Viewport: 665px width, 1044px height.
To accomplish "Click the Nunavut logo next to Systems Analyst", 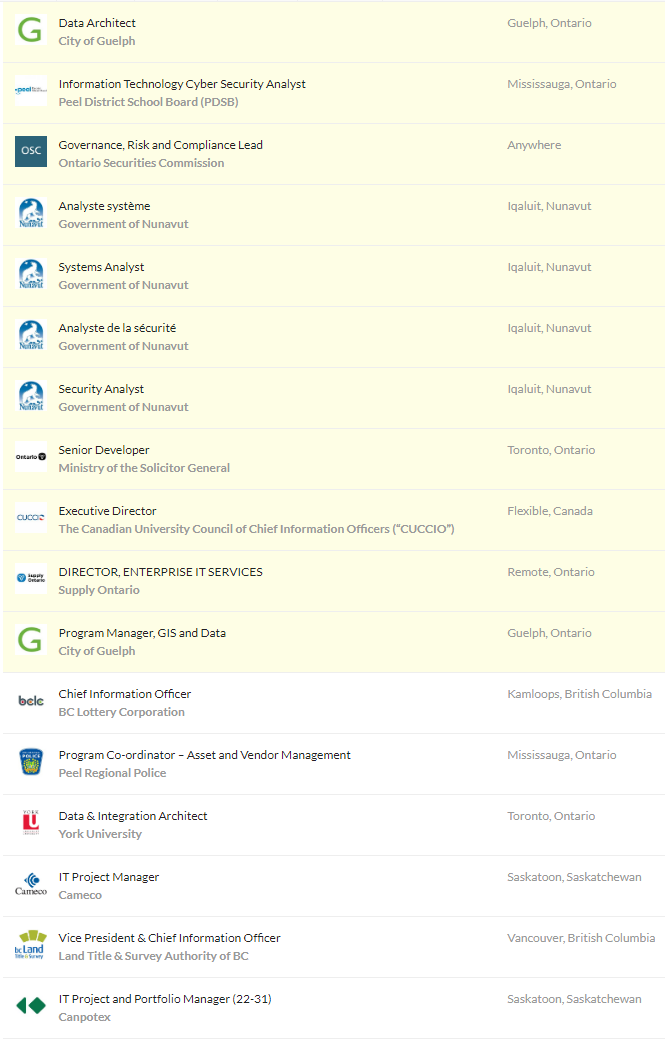I will [x=31, y=275].
